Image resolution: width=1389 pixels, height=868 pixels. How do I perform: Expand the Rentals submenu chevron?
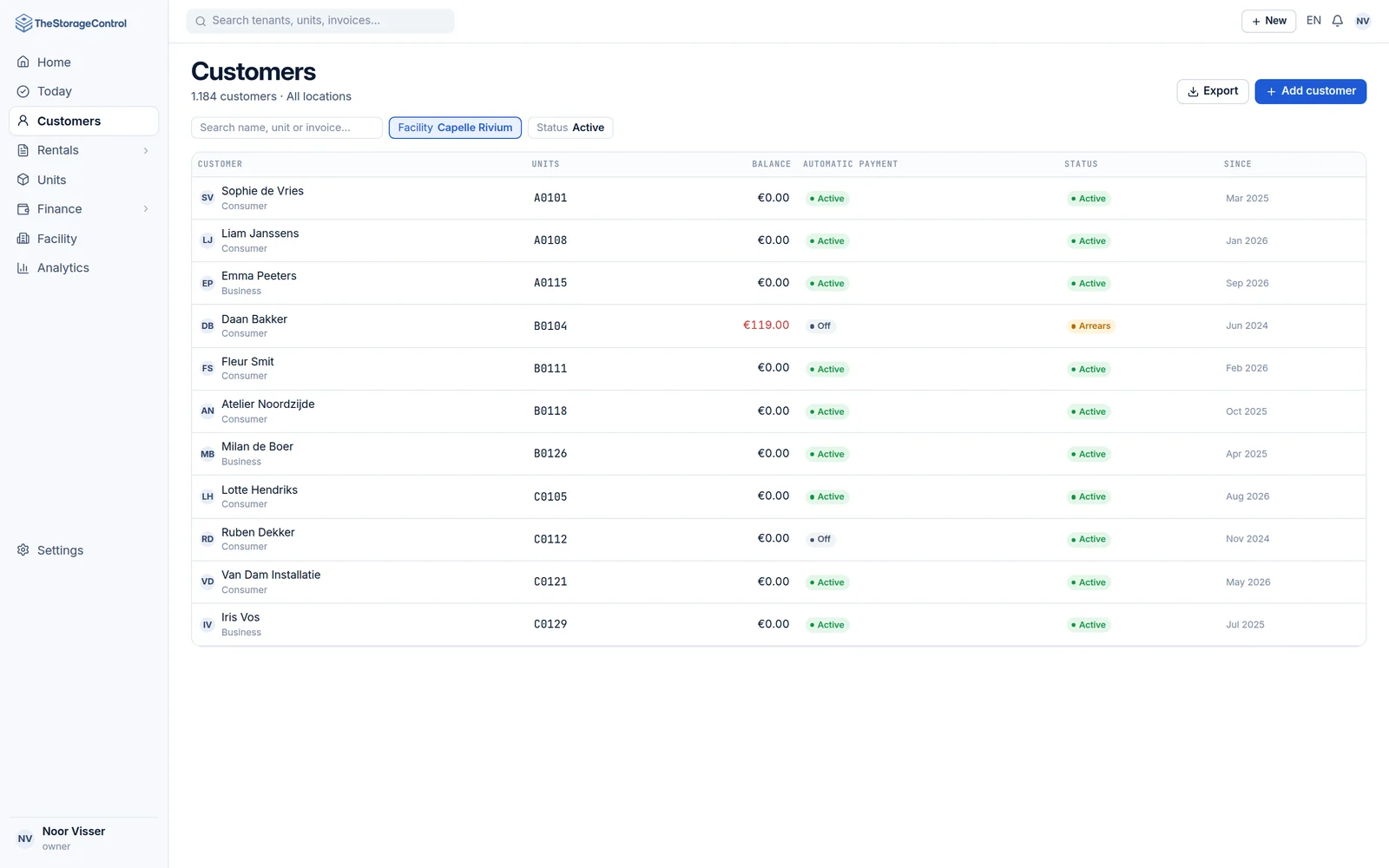point(146,150)
